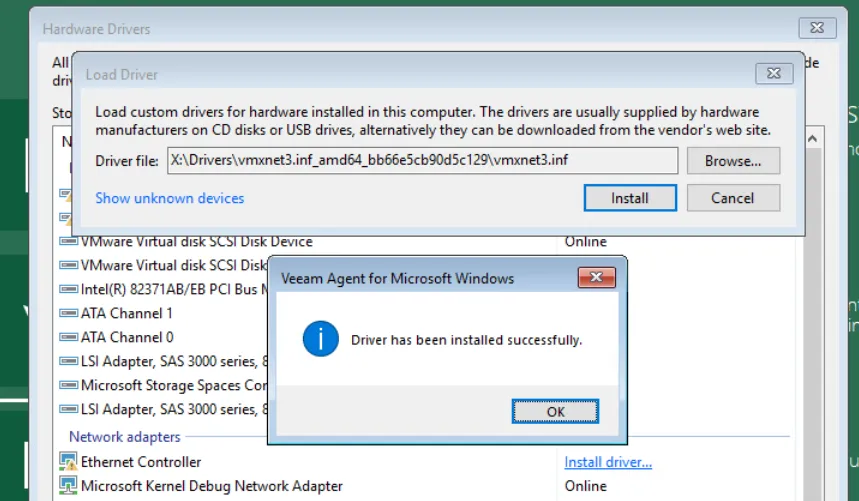Click Install driver link for Ethernet Controller

[x=608, y=462]
